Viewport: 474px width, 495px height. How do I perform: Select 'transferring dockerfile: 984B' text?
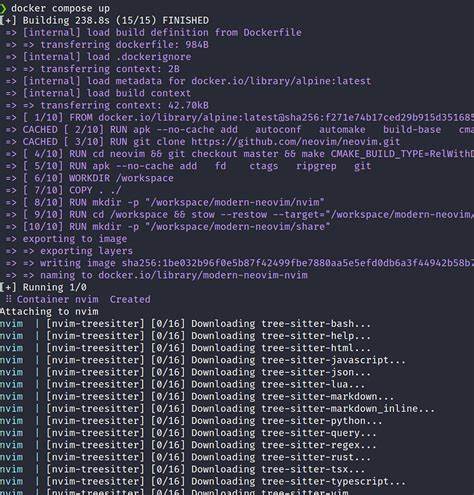[124, 45]
